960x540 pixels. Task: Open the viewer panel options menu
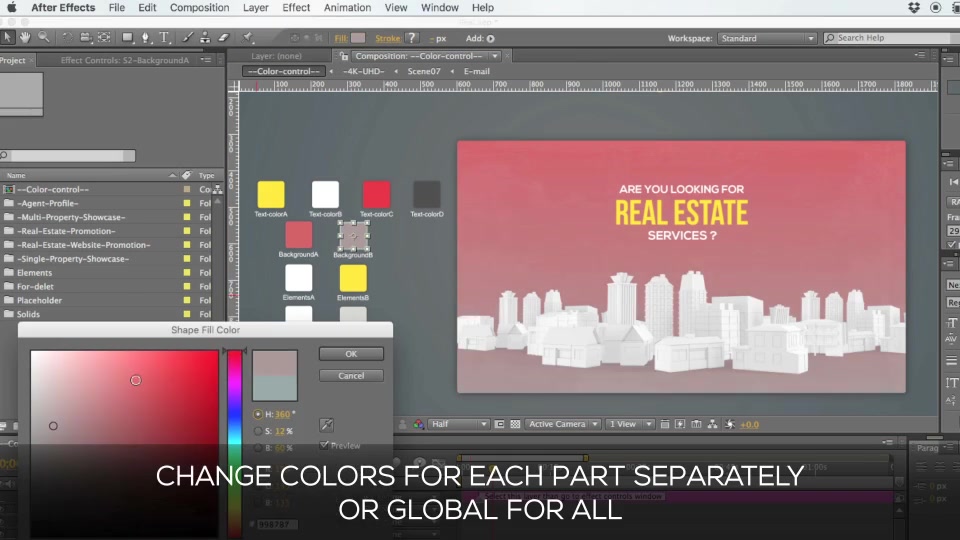point(920,55)
